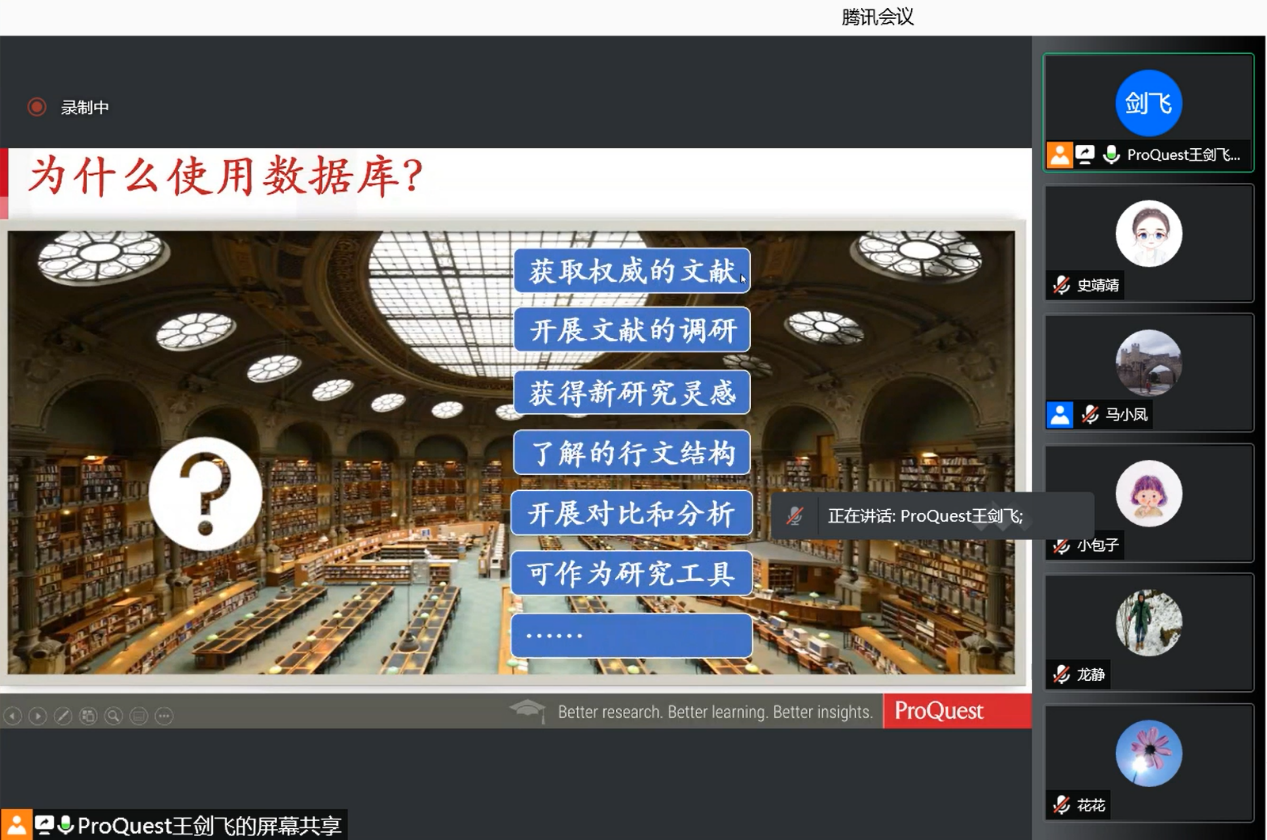Image resolution: width=1267 pixels, height=840 pixels.
Task: Click the 可作为研究工具 blue box
Action: [x=631, y=574]
